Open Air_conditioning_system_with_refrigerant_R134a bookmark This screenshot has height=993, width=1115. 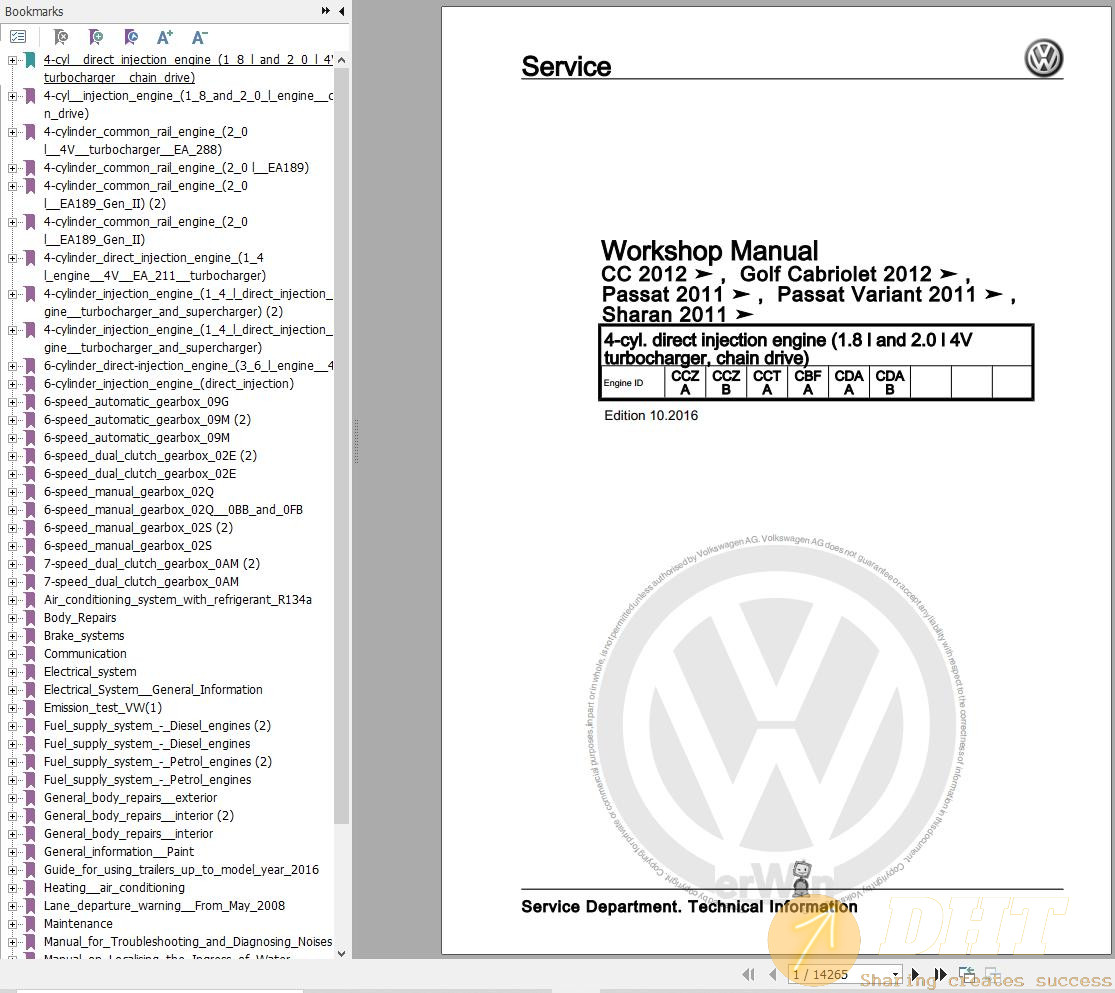pos(178,600)
